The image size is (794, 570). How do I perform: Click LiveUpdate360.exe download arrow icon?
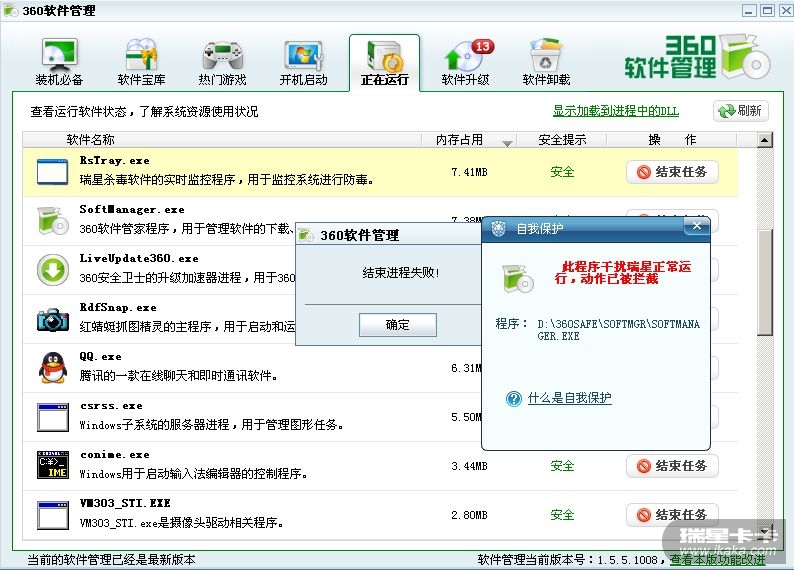(53, 270)
